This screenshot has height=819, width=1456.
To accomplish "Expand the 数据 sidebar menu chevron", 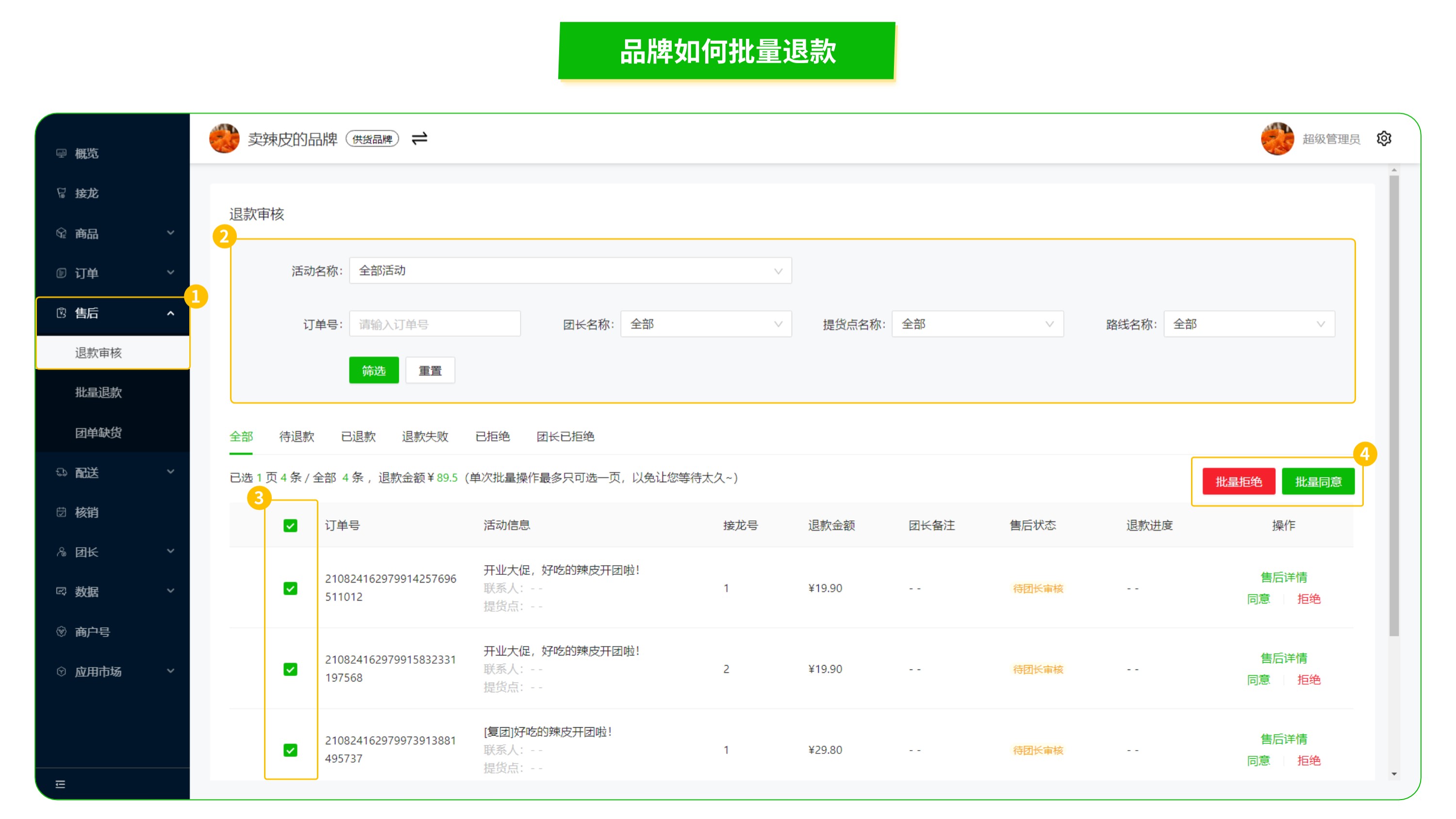I will pyautogui.click(x=170, y=591).
